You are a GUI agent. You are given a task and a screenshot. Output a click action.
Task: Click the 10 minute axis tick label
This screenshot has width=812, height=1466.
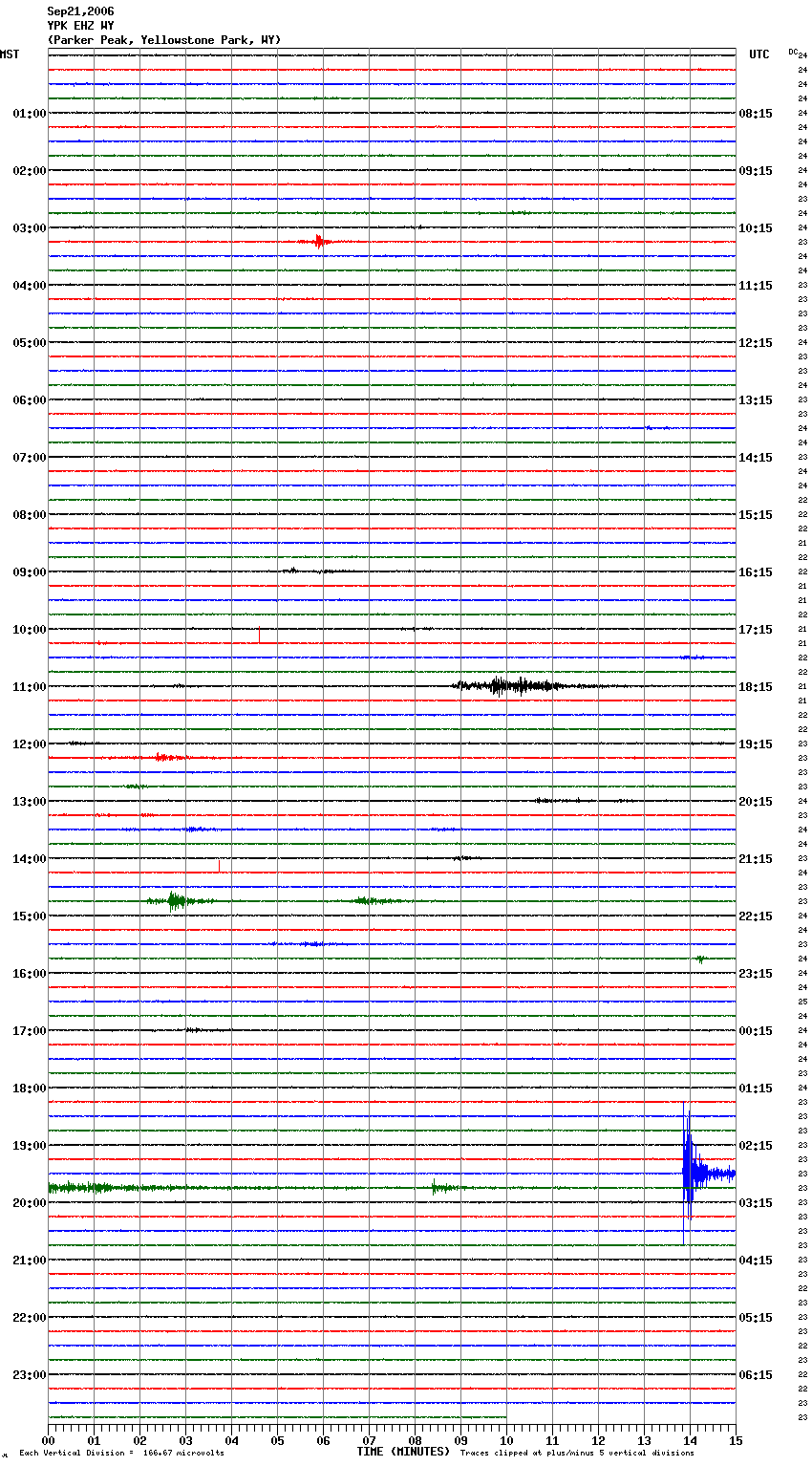pyautogui.click(x=506, y=1440)
